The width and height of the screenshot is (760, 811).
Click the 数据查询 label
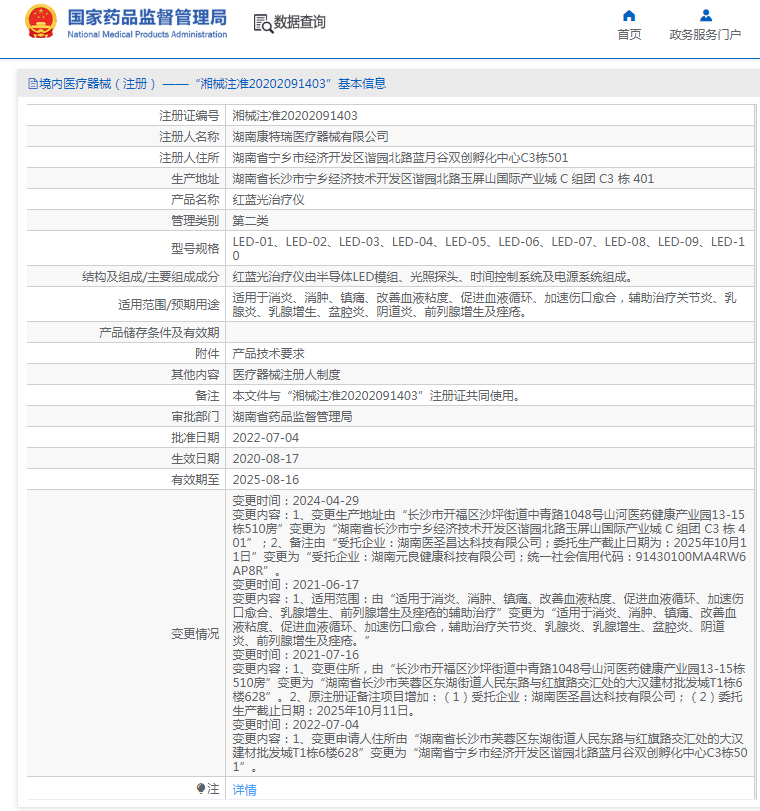click(300, 22)
